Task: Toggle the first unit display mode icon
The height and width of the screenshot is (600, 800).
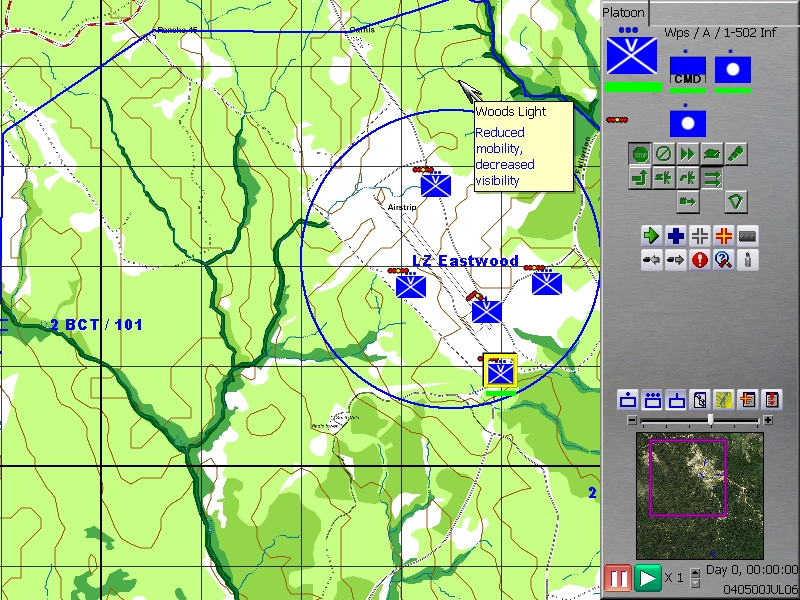Action: click(626, 400)
